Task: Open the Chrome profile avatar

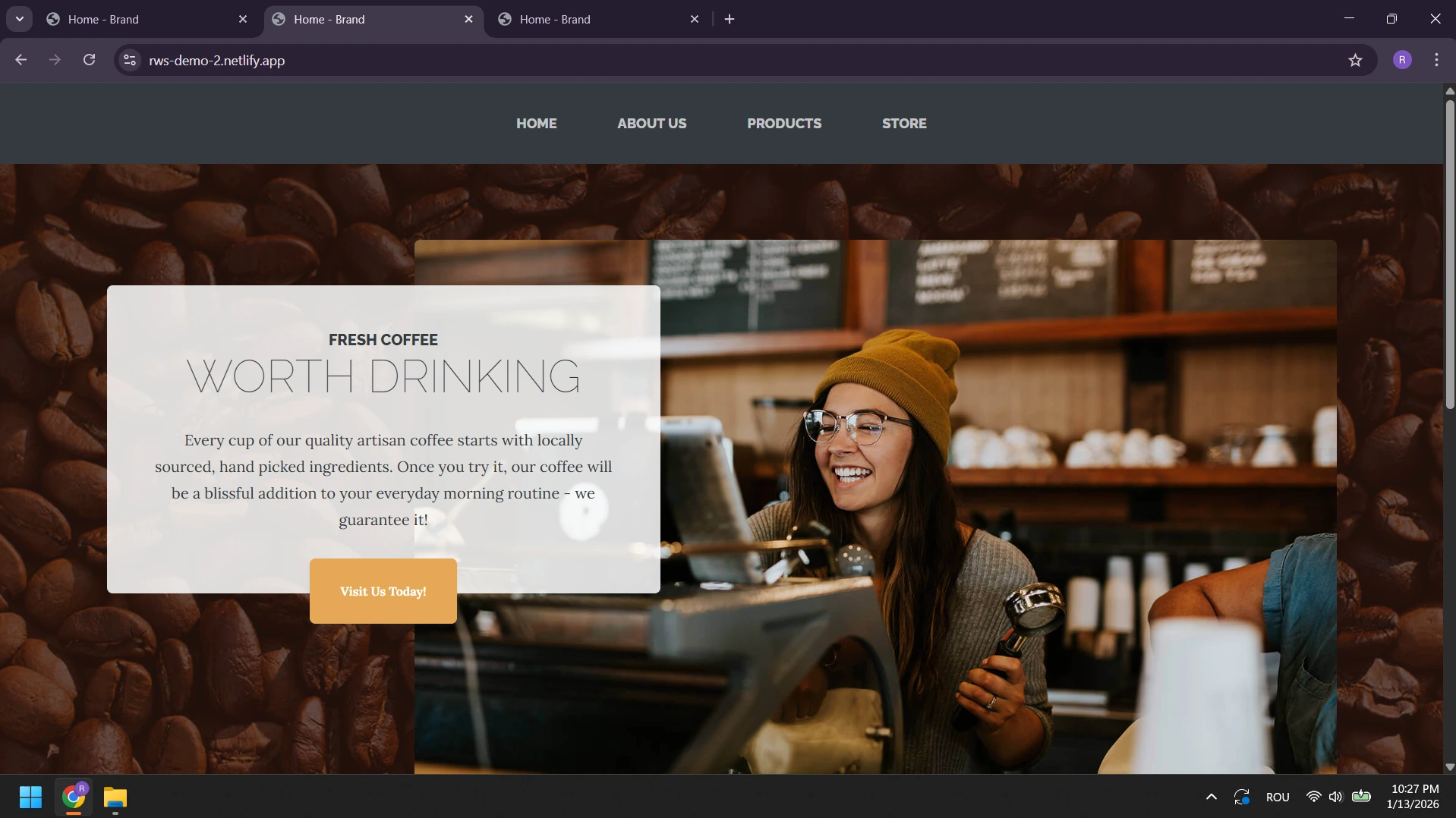Action: point(1401,60)
